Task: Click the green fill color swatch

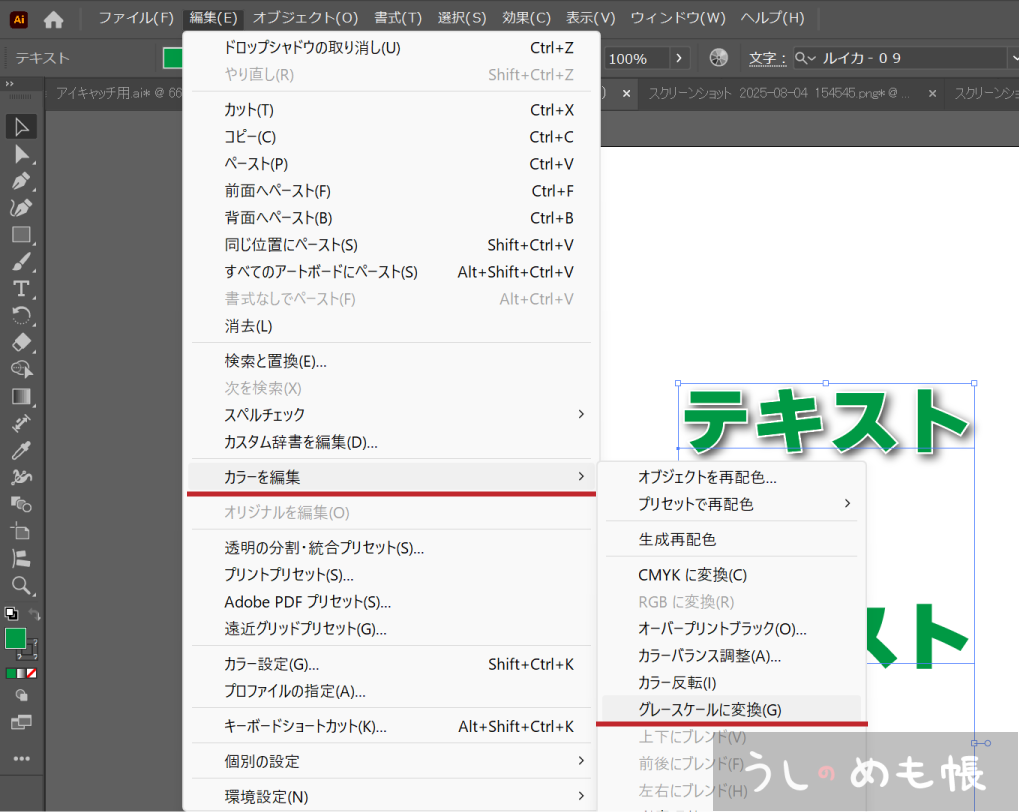Action: [16, 638]
